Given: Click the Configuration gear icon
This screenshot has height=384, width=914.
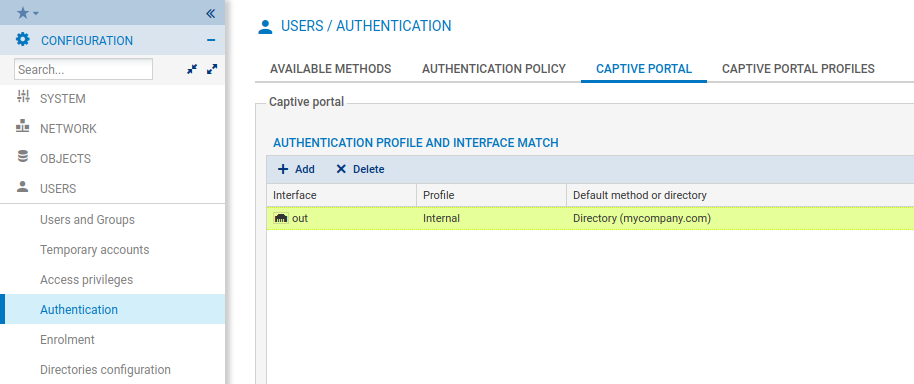Looking at the screenshot, I should click(x=22, y=40).
